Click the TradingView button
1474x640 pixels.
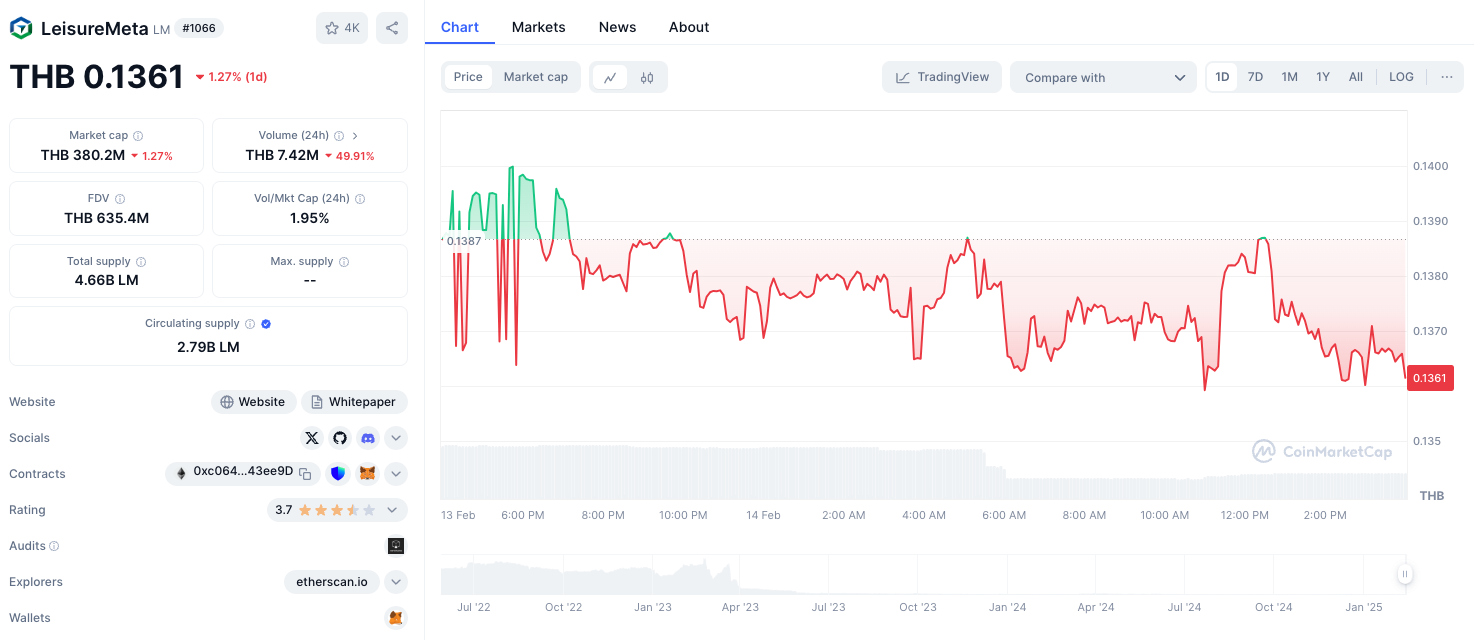pos(942,77)
